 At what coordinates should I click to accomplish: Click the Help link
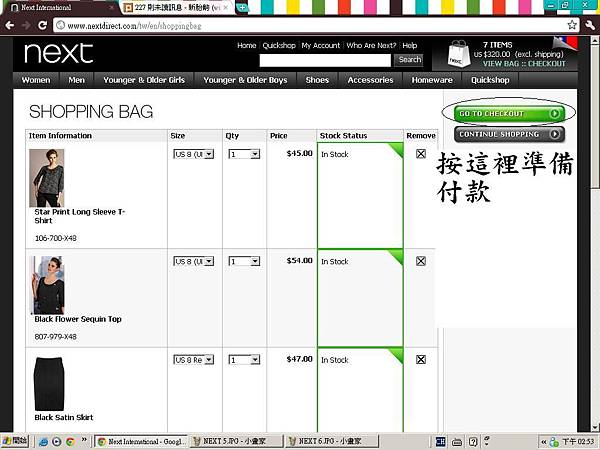pyautogui.click(x=409, y=46)
